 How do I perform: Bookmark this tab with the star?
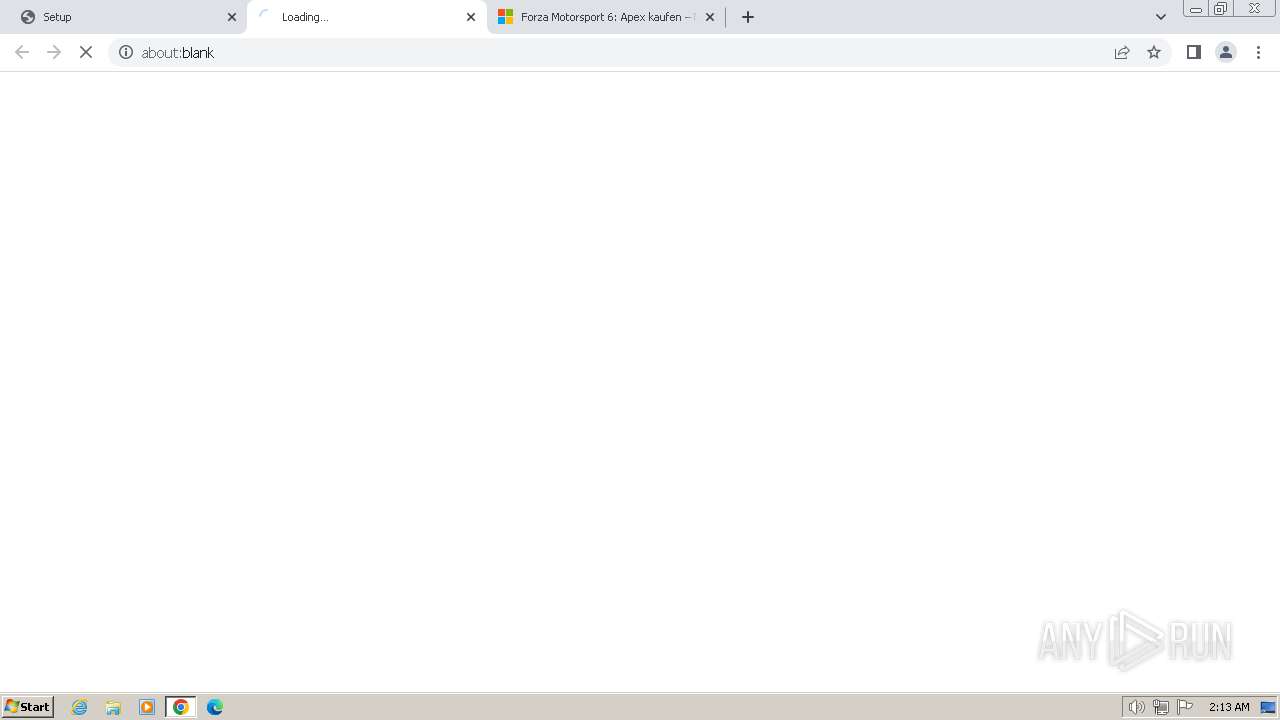tap(1154, 52)
